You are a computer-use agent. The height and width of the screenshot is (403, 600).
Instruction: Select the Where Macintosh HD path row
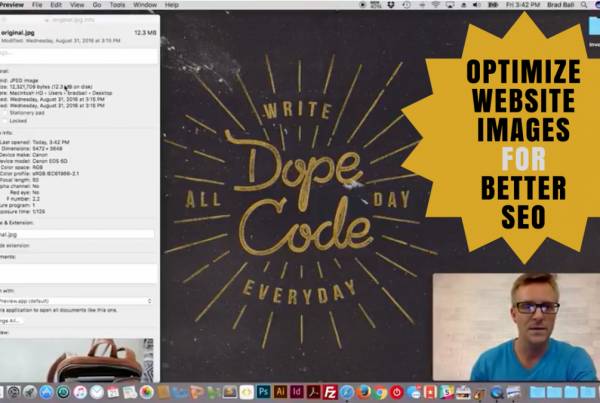click(56, 93)
